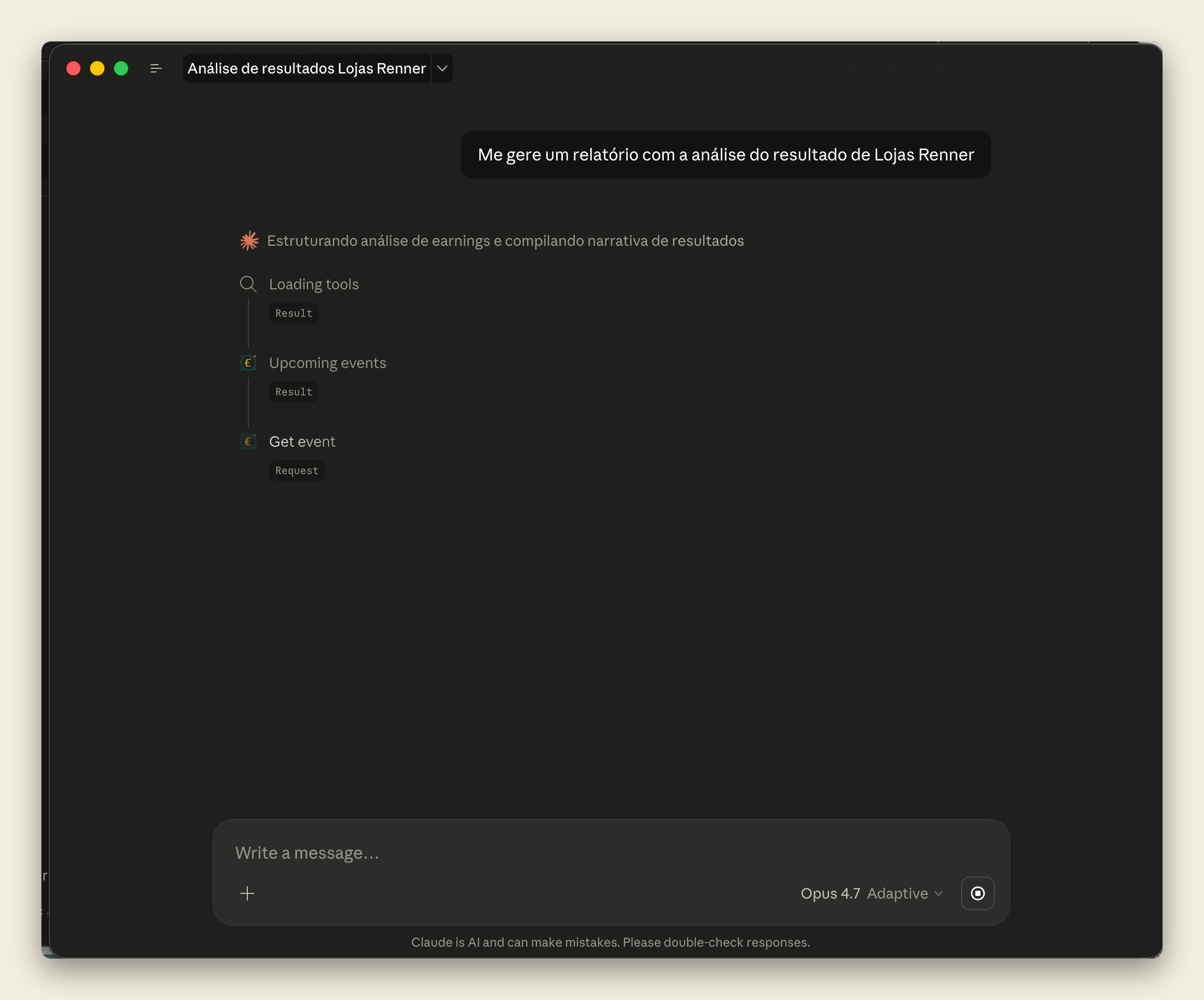Open the plus attachment menu
The image size is (1204, 1000).
tap(248, 893)
